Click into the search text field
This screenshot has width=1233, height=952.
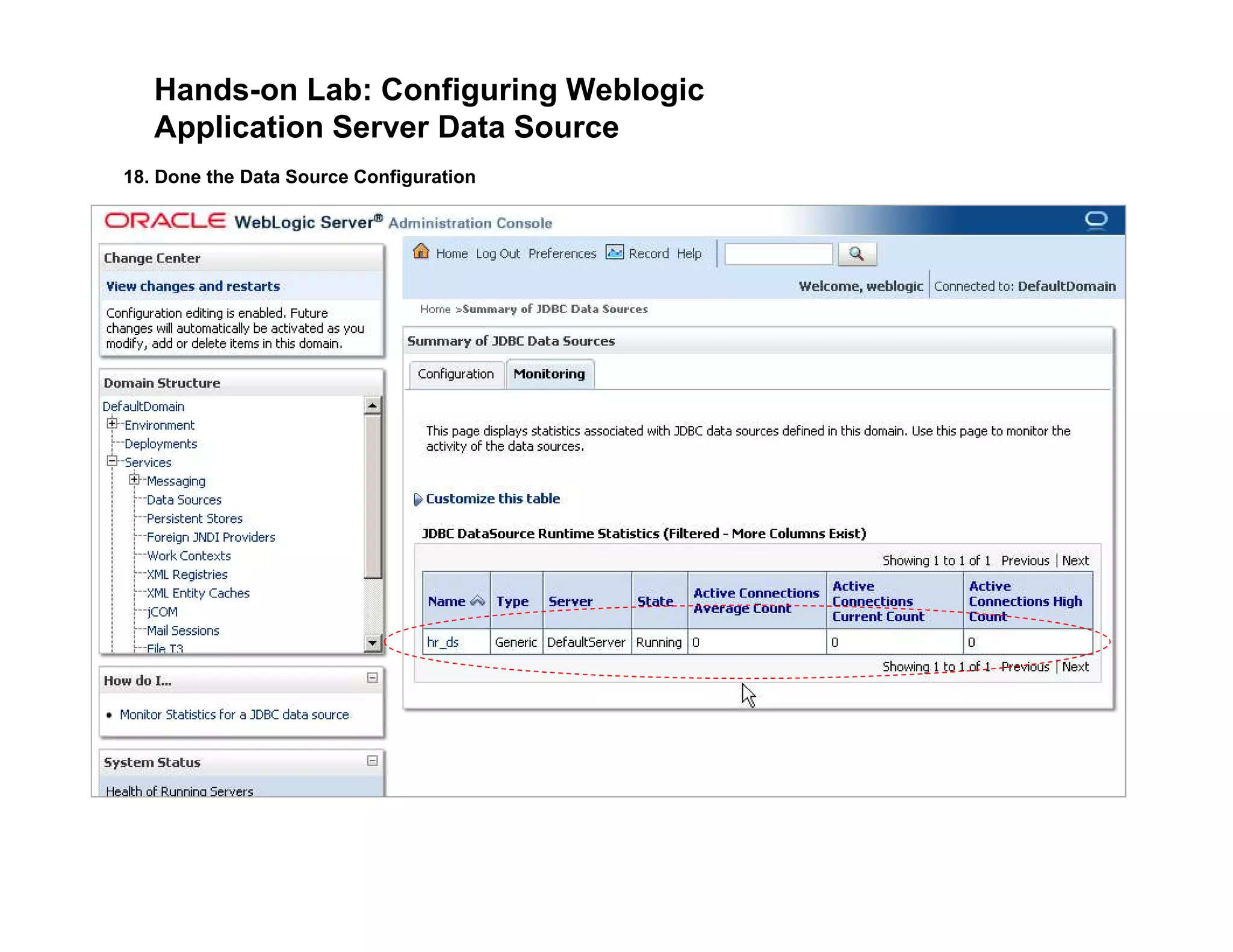click(778, 255)
